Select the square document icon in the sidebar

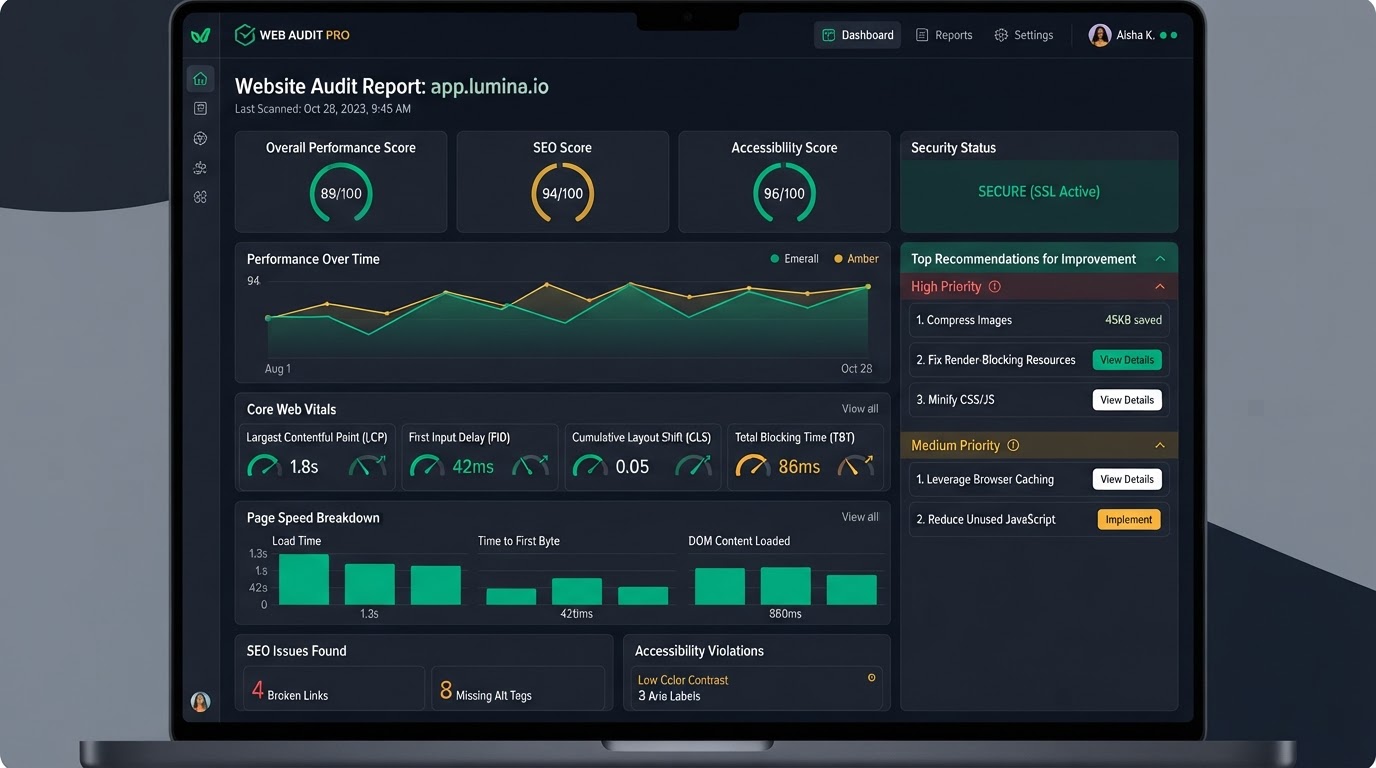click(200, 108)
